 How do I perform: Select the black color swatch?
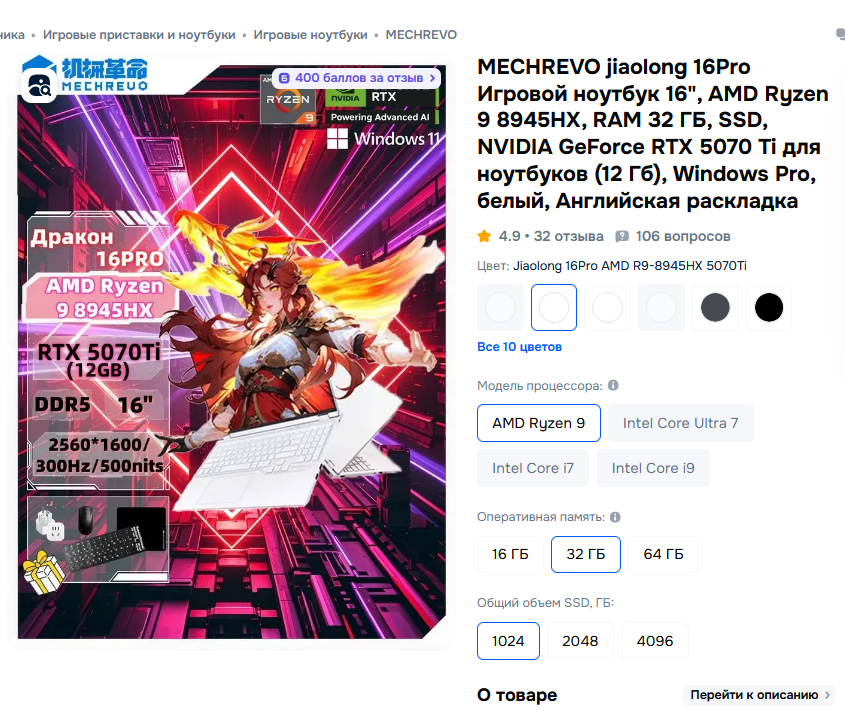[768, 307]
